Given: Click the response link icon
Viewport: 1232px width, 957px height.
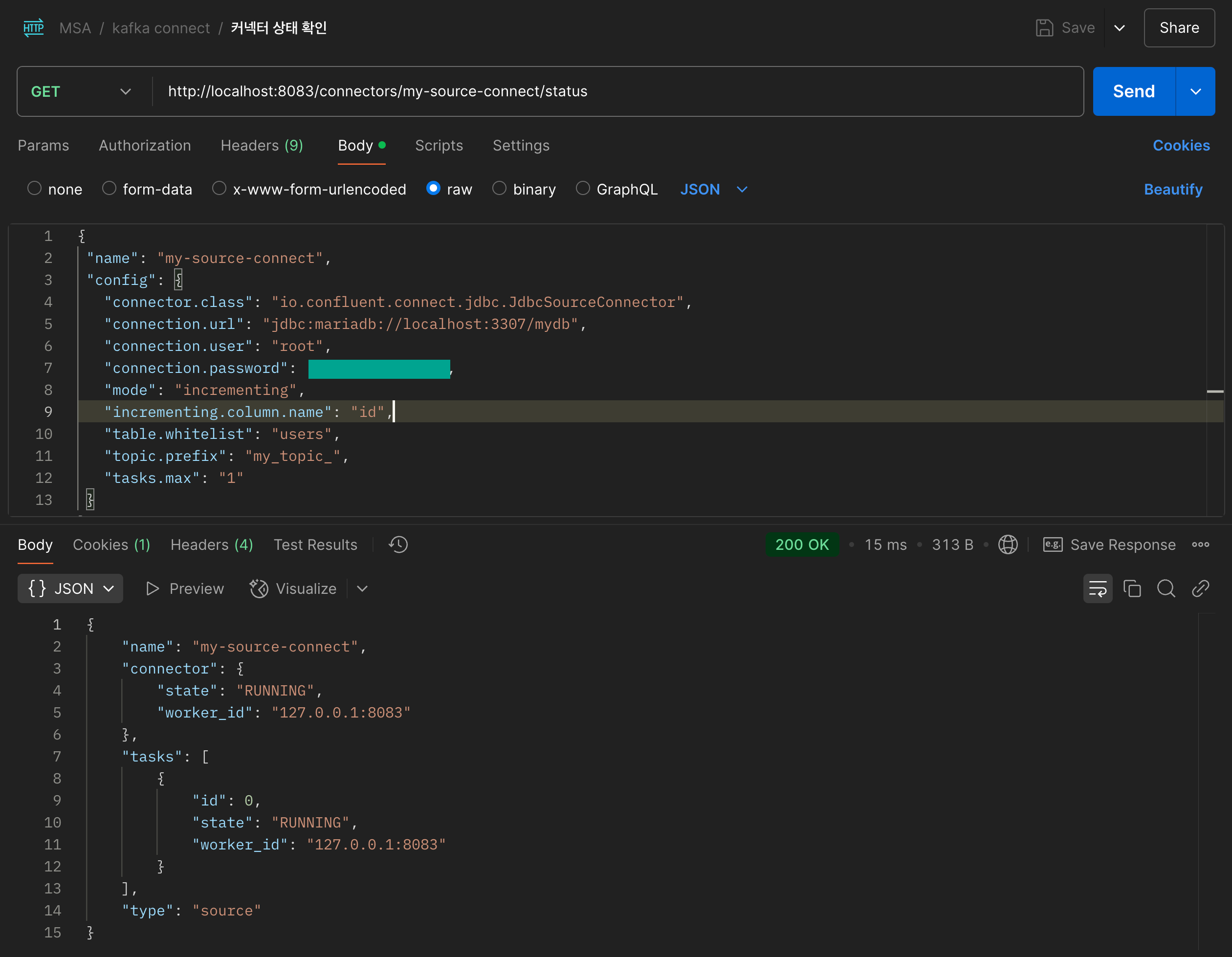Looking at the screenshot, I should point(1200,588).
